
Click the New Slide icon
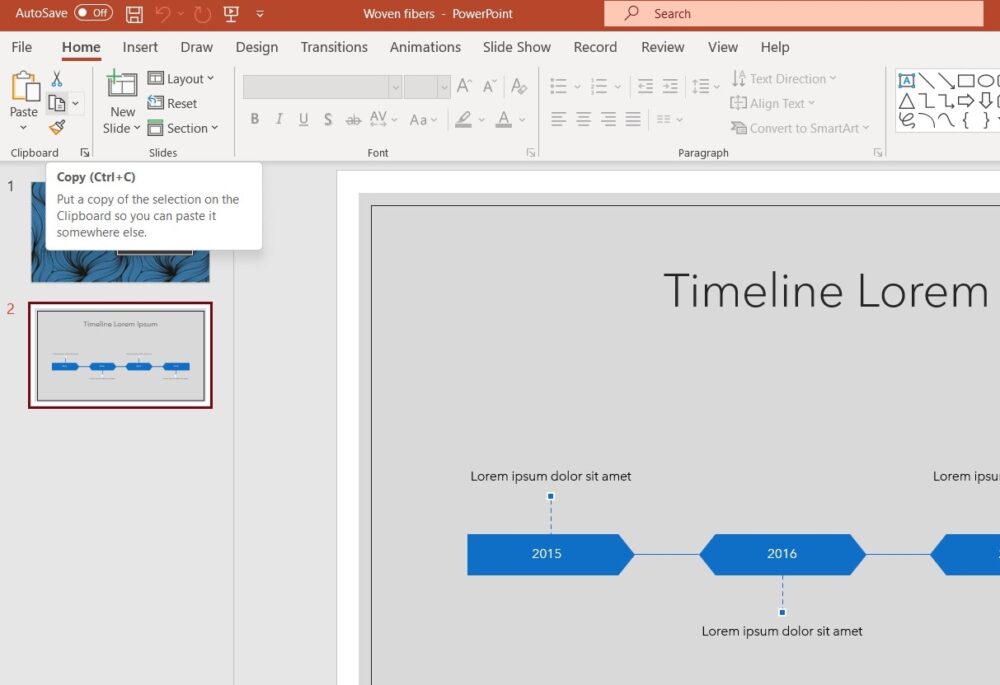(122, 85)
